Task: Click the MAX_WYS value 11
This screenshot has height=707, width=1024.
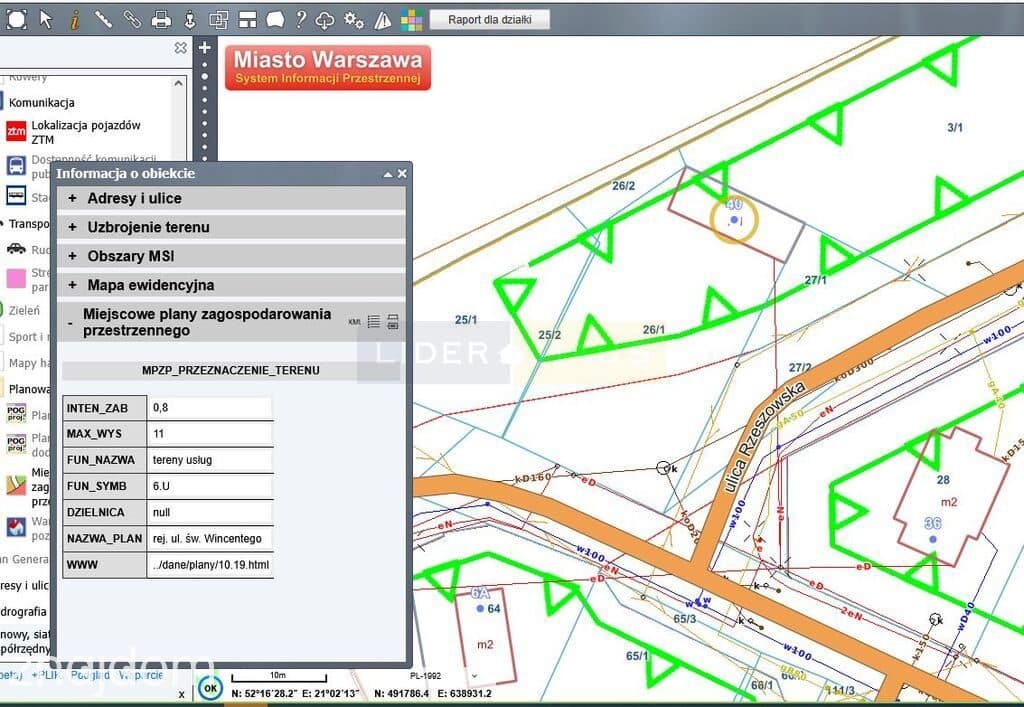Action: pyautogui.click(x=210, y=433)
